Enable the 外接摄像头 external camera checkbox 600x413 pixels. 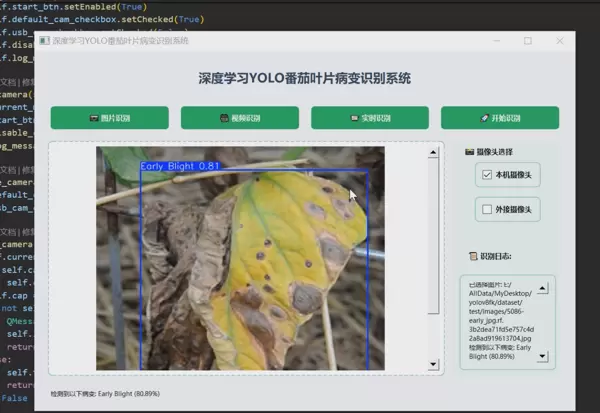488,209
